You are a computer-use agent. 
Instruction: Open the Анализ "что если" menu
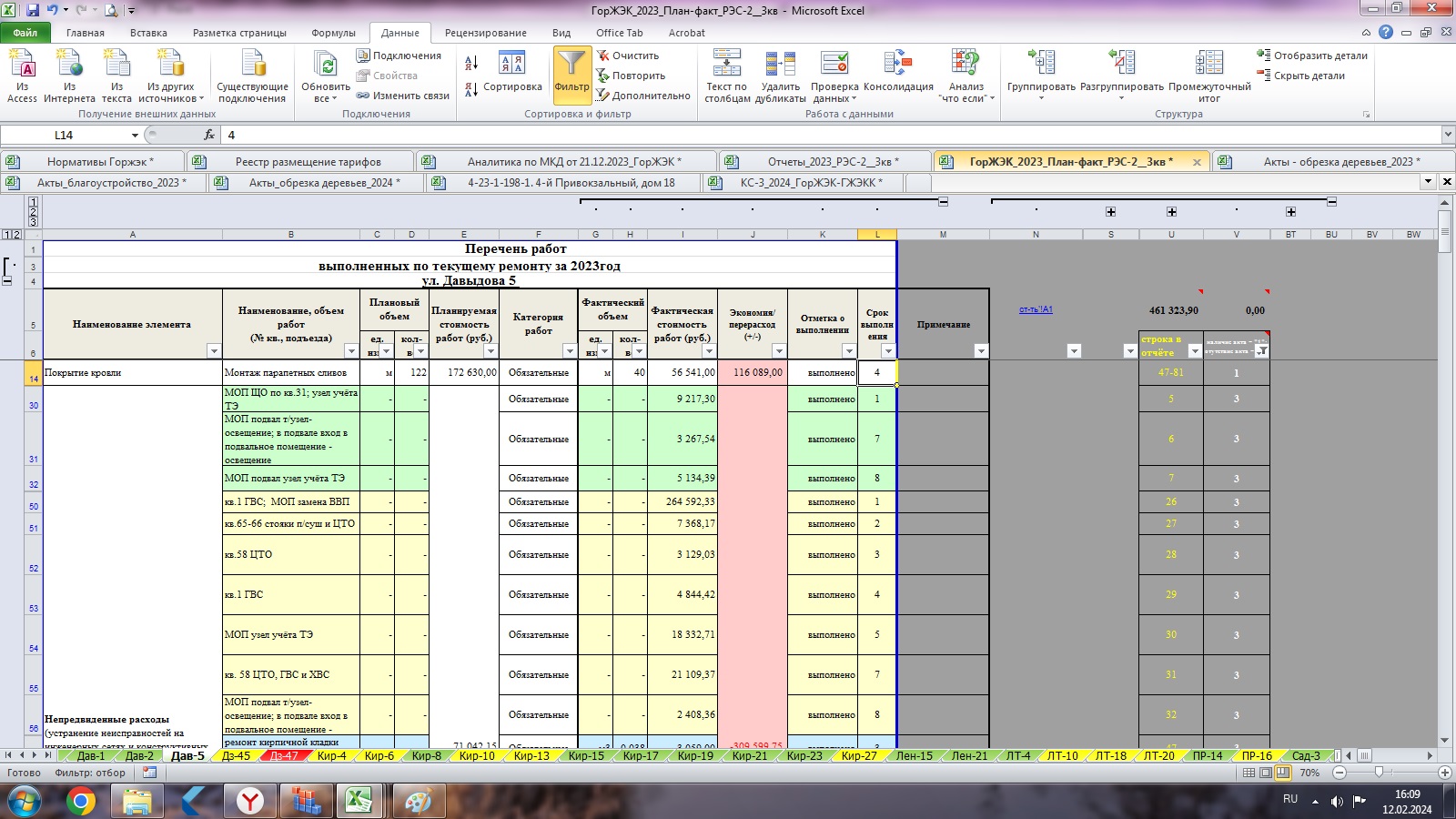coord(966,76)
